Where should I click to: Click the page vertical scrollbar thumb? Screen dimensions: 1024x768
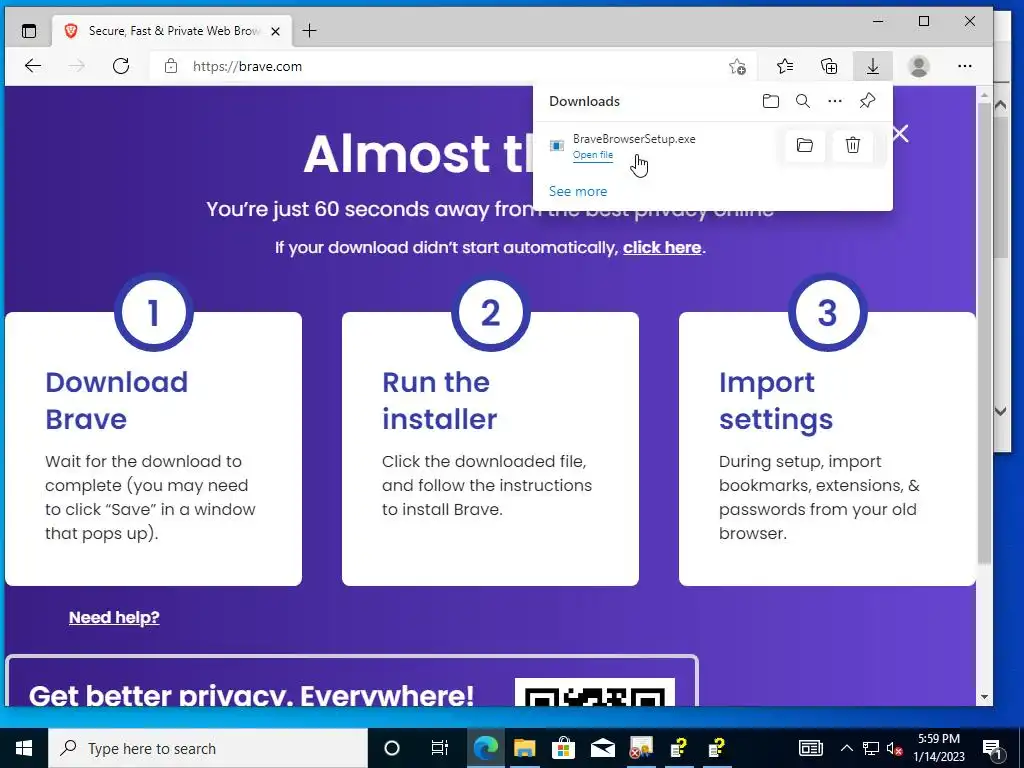[x=984, y=333]
